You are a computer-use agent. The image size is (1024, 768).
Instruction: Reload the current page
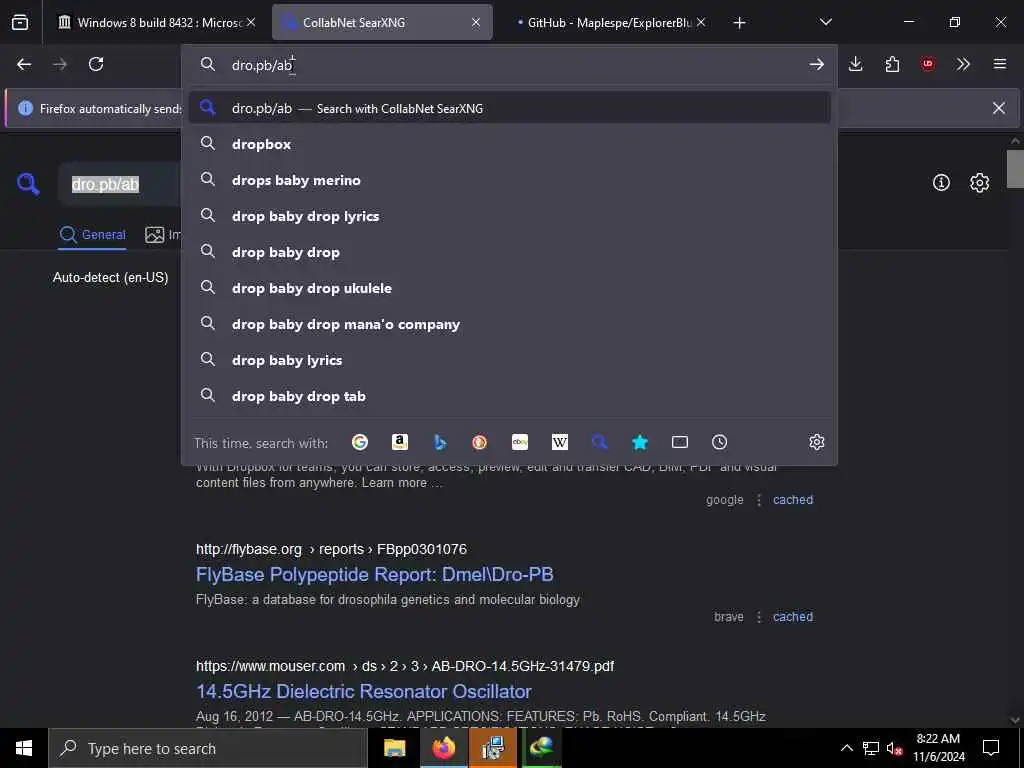96,64
